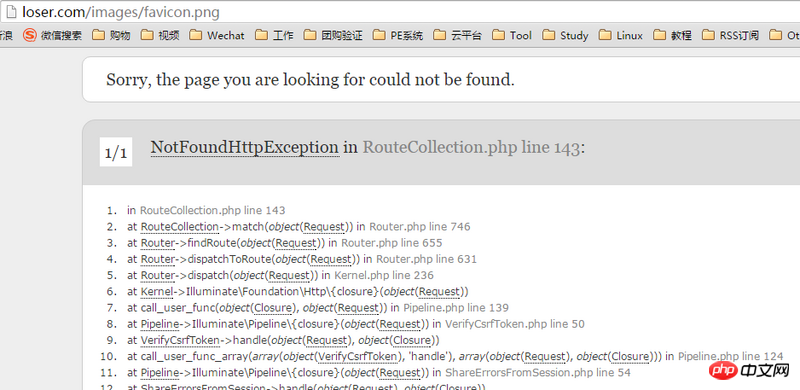Click Router class in the dispatch row 5

click(158, 275)
